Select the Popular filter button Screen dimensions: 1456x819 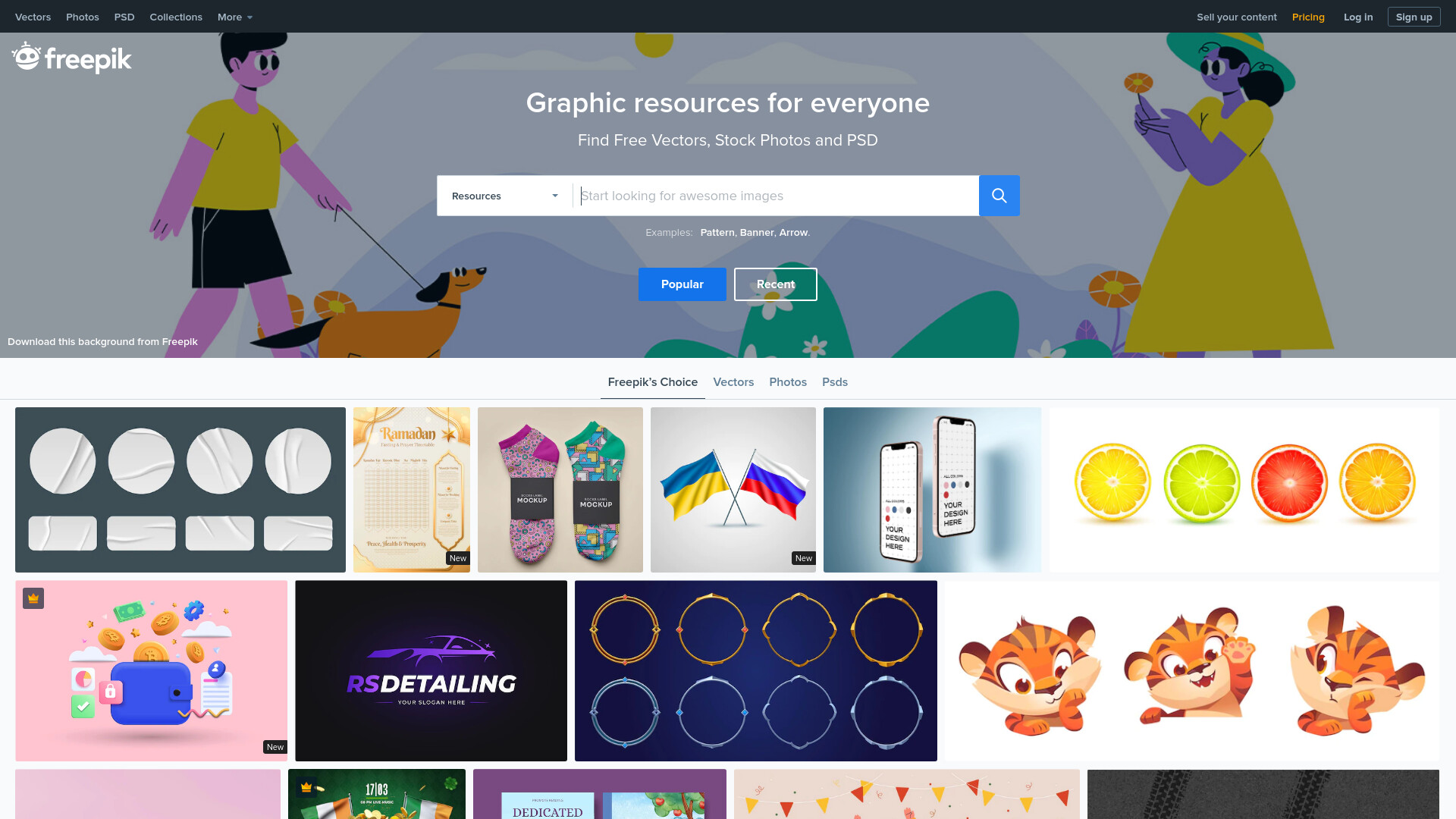[682, 284]
